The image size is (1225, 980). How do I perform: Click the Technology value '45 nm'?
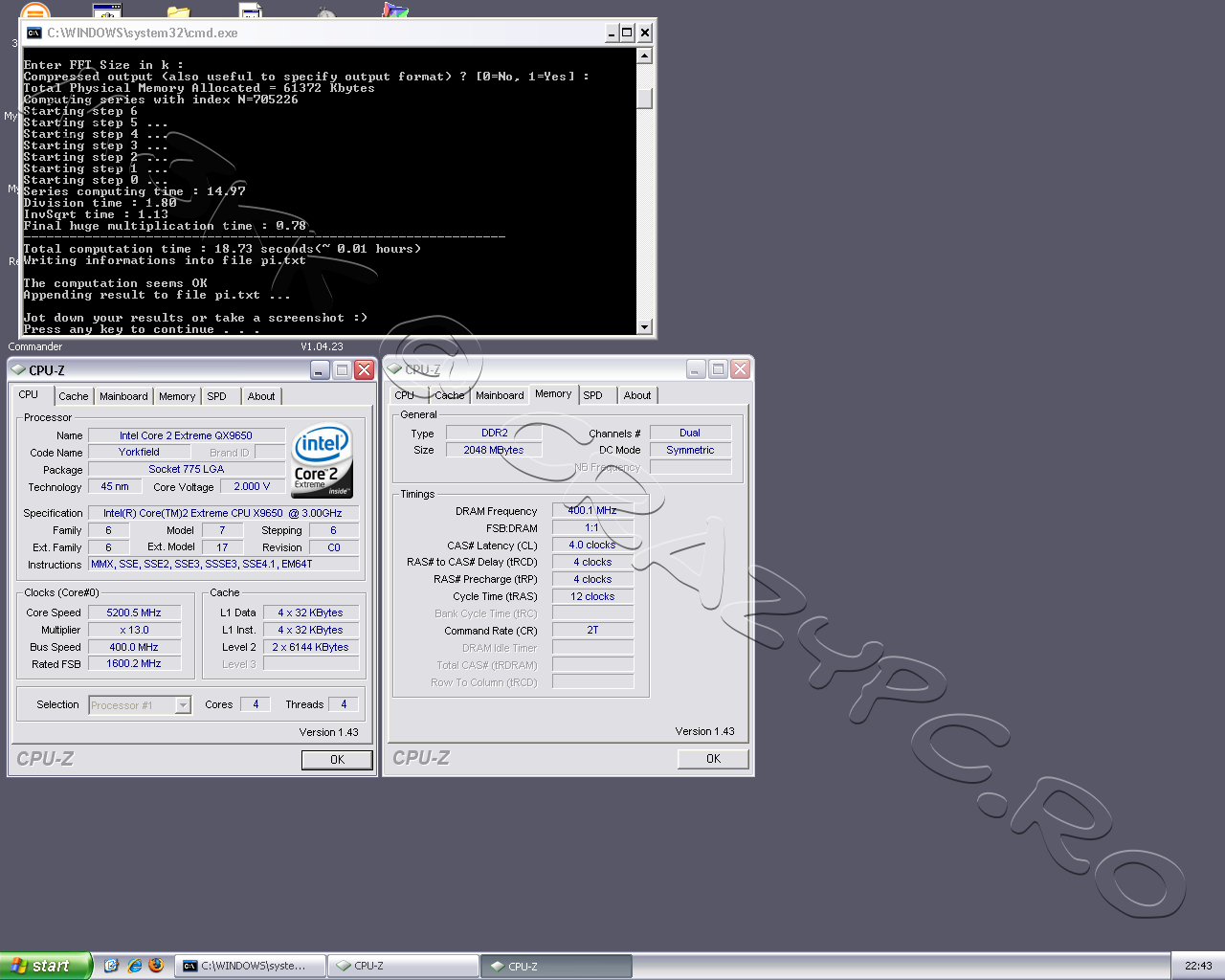click(x=115, y=486)
